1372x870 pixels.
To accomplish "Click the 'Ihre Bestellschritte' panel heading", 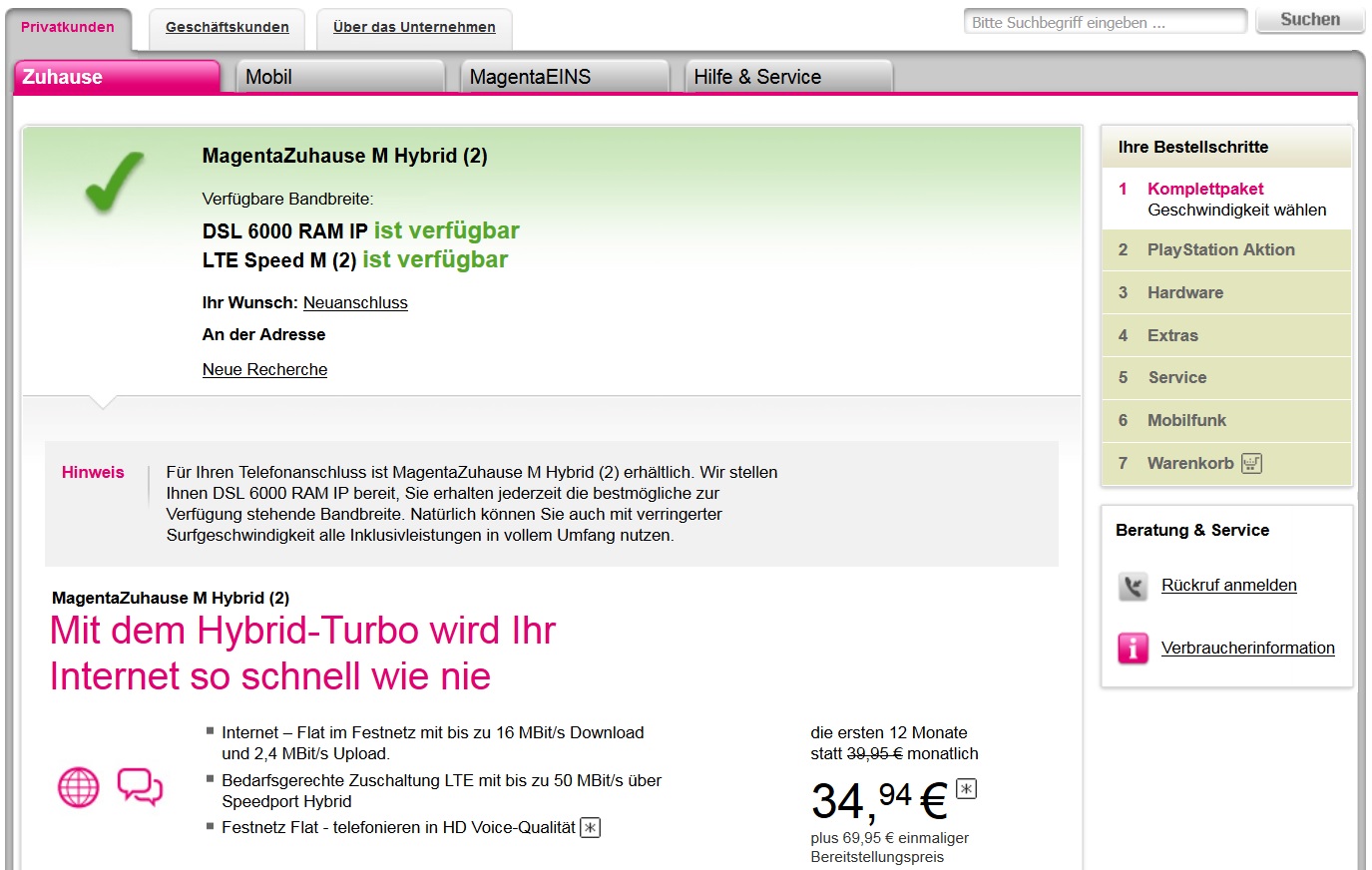I will [x=1193, y=148].
